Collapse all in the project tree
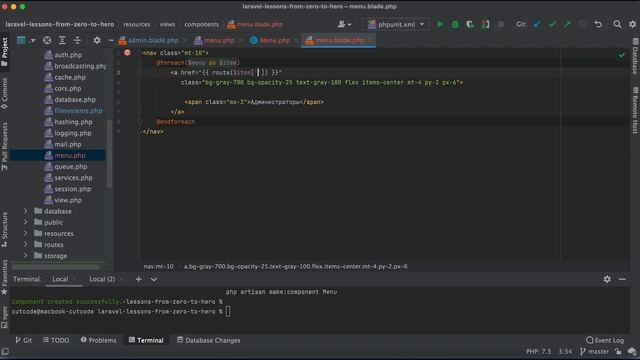Viewport: 640px width, 360px height. (77, 40)
